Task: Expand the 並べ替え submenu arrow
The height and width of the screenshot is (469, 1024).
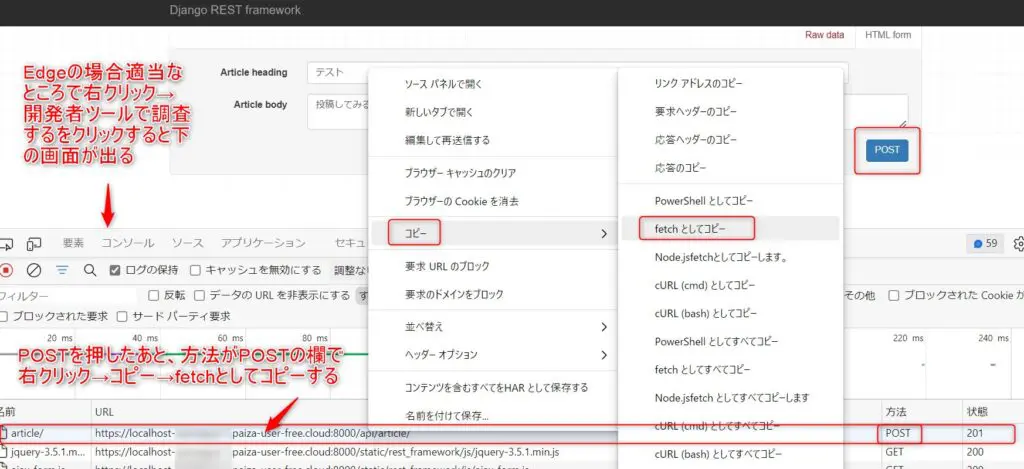Action: coord(603,327)
